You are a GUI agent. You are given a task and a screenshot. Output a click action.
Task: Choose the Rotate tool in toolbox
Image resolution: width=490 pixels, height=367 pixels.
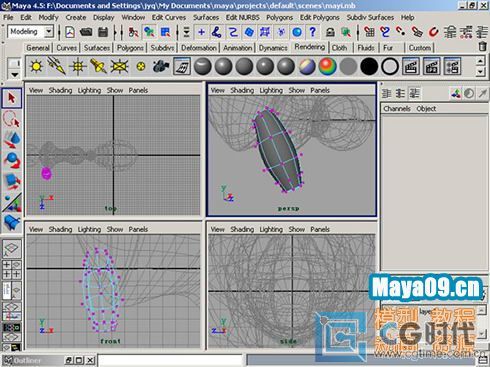coord(12,160)
